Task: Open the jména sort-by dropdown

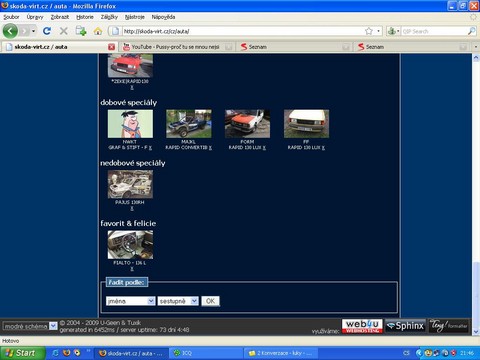Action: click(x=130, y=301)
